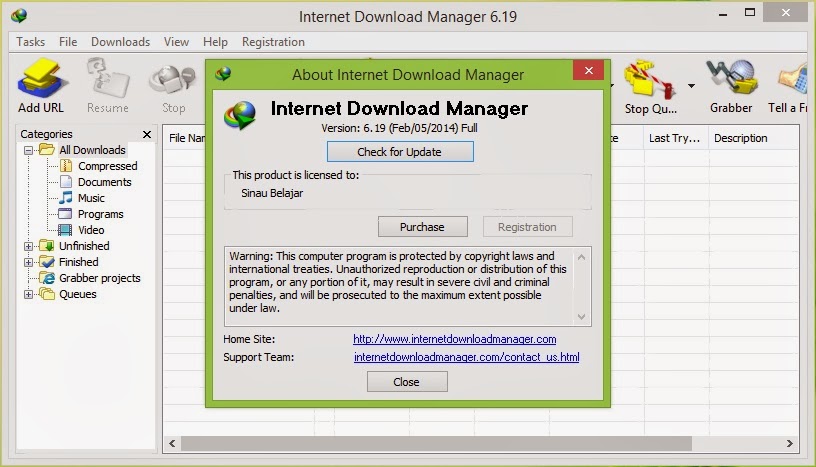The height and width of the screenshot is (467, 816).
Task: Open the Downloads menu
Action: click(120, 42)
